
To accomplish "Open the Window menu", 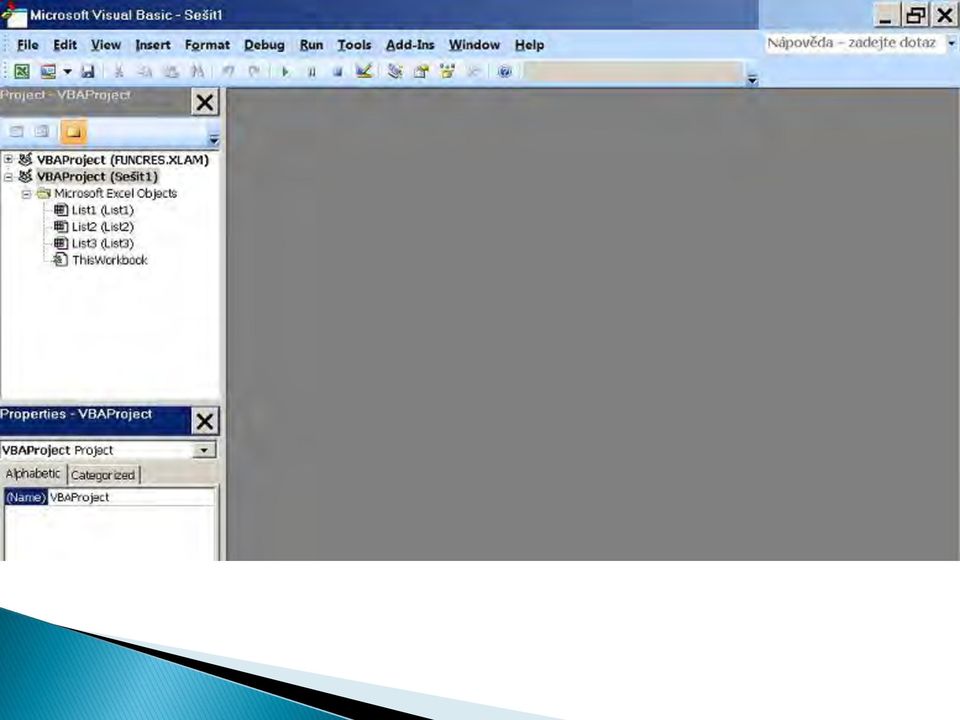I will 474,45.
